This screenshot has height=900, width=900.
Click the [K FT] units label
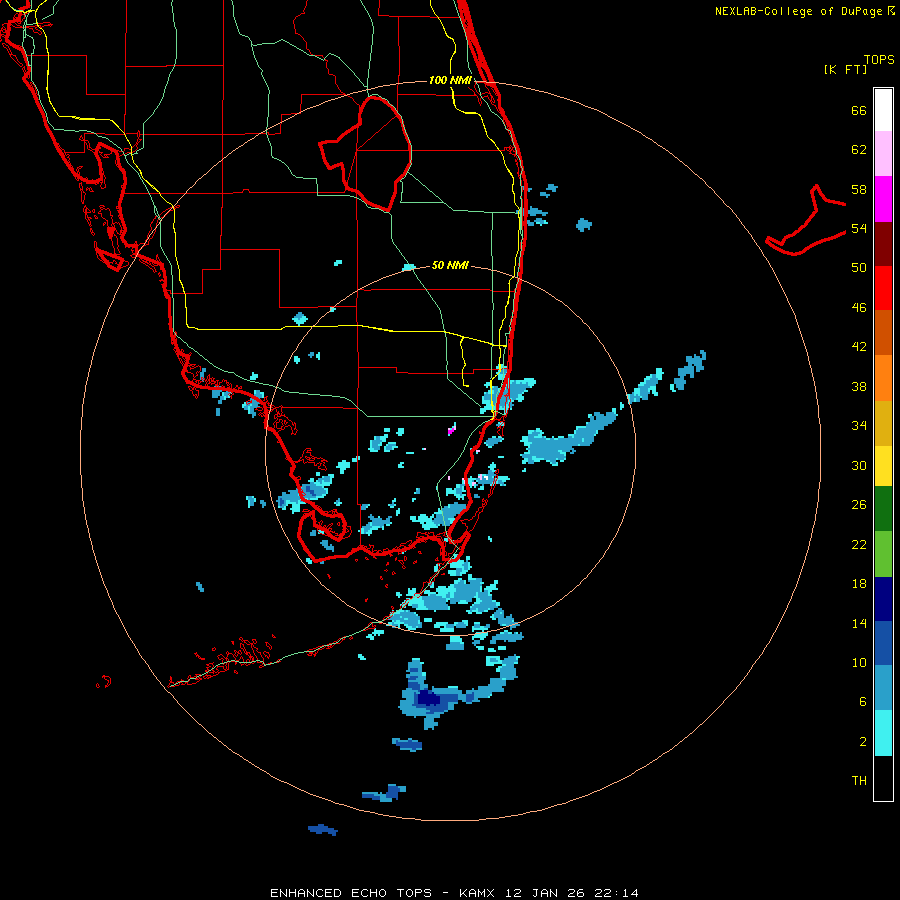[x=845, y=69]
